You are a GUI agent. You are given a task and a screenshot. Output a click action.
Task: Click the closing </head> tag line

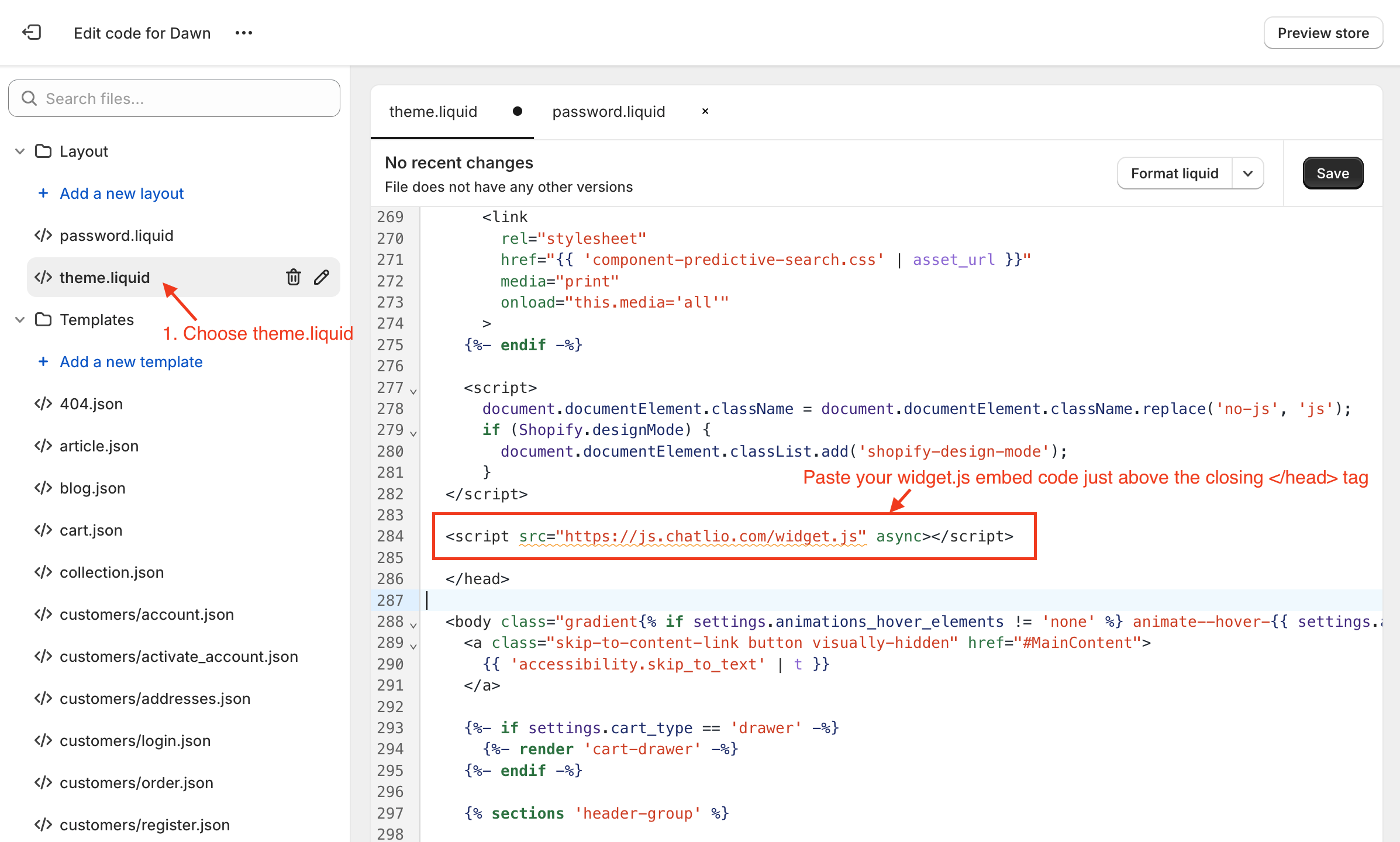(x=478, y=579)
